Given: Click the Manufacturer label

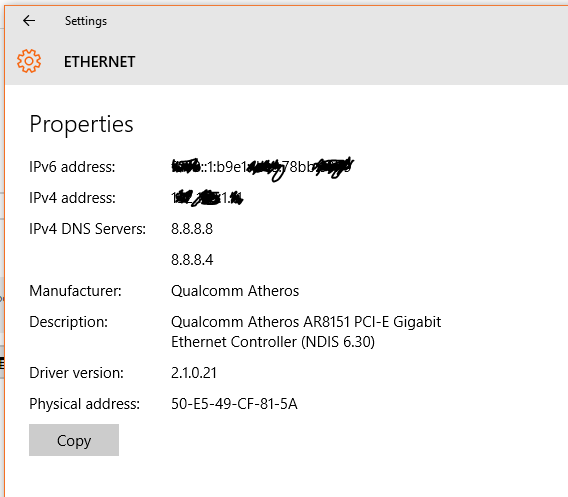Looking at the screenshot, I should pyautogui.click(x=75, y=291).
